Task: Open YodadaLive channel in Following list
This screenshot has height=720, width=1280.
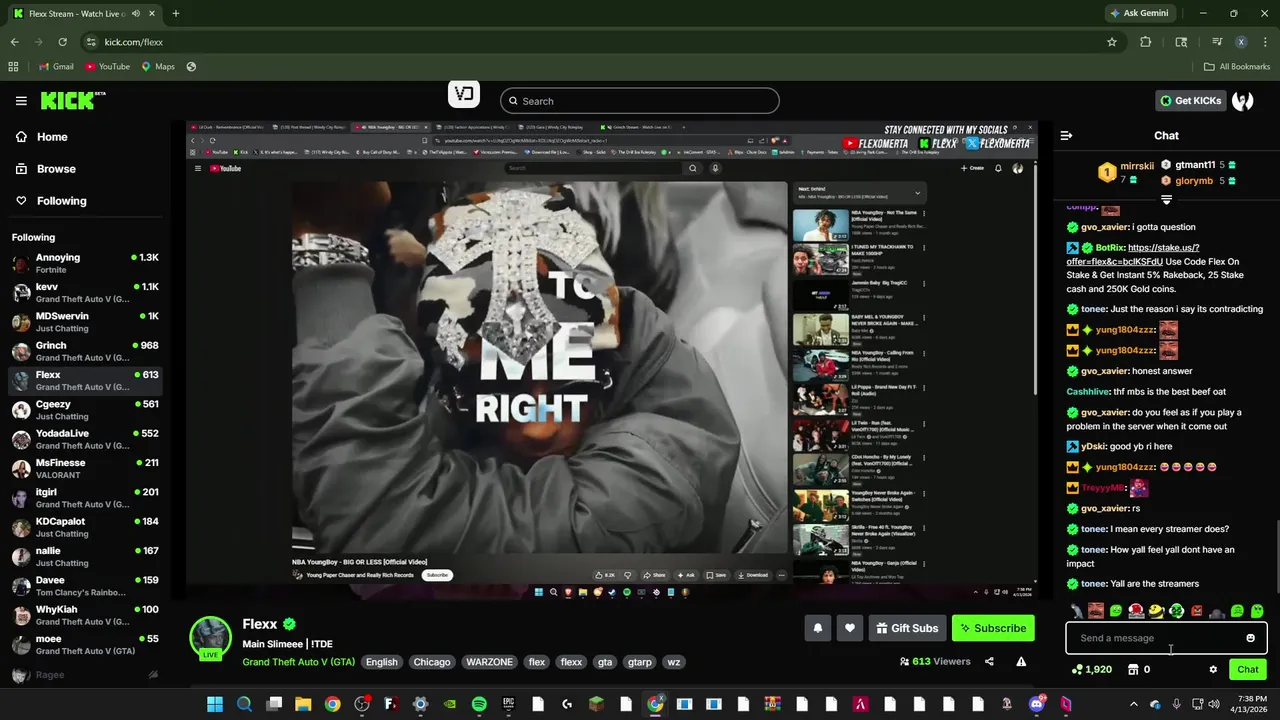Action: [85, 440]
